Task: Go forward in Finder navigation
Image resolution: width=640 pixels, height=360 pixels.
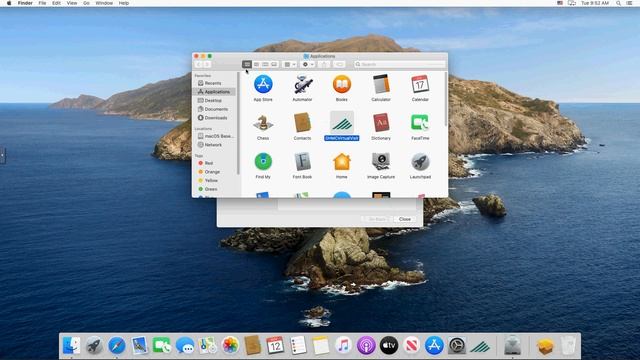Action: pyautogui.click(x=207, y=64)
